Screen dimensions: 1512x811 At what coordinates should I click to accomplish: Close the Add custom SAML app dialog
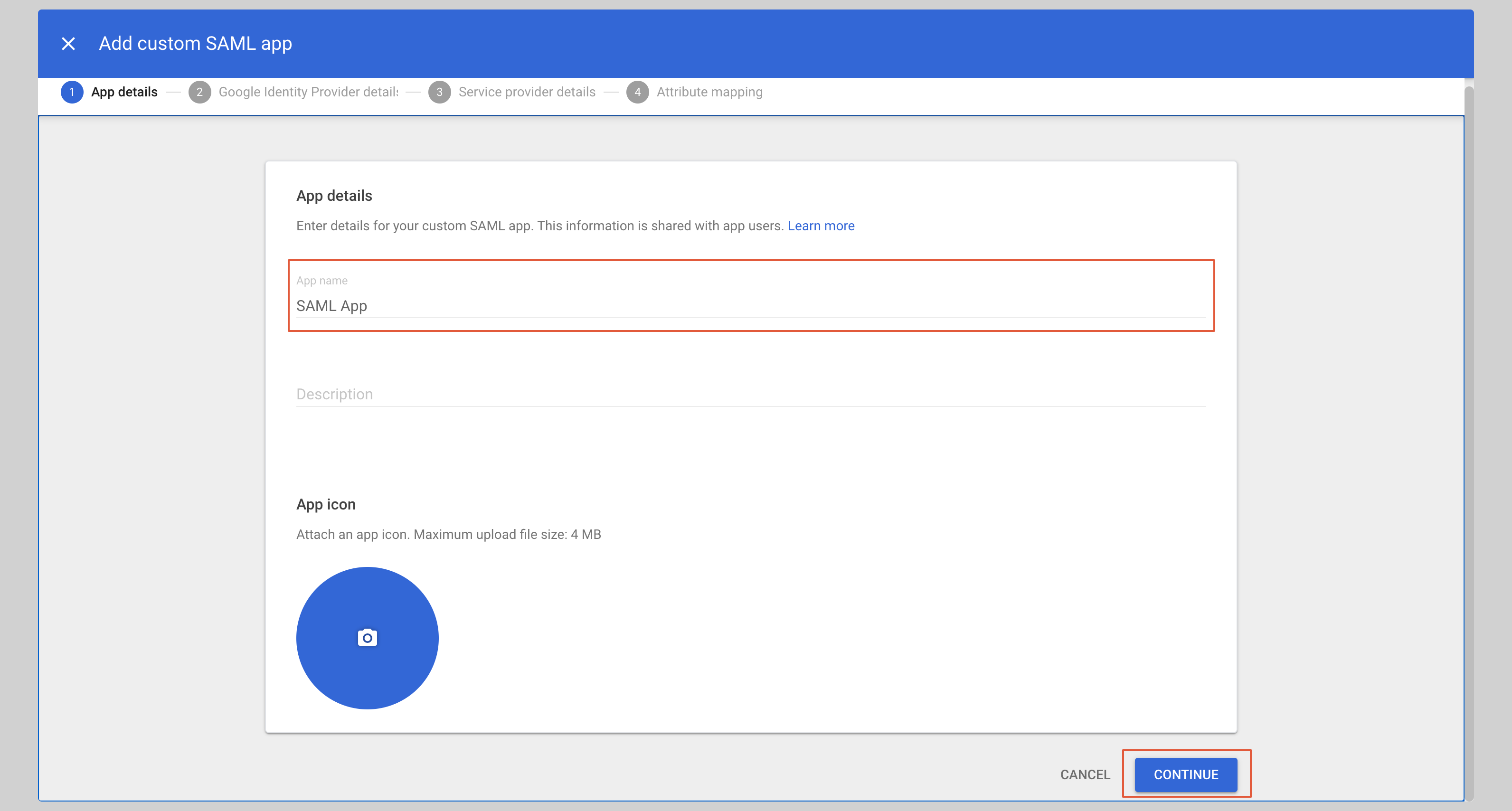tap(68, 43)
